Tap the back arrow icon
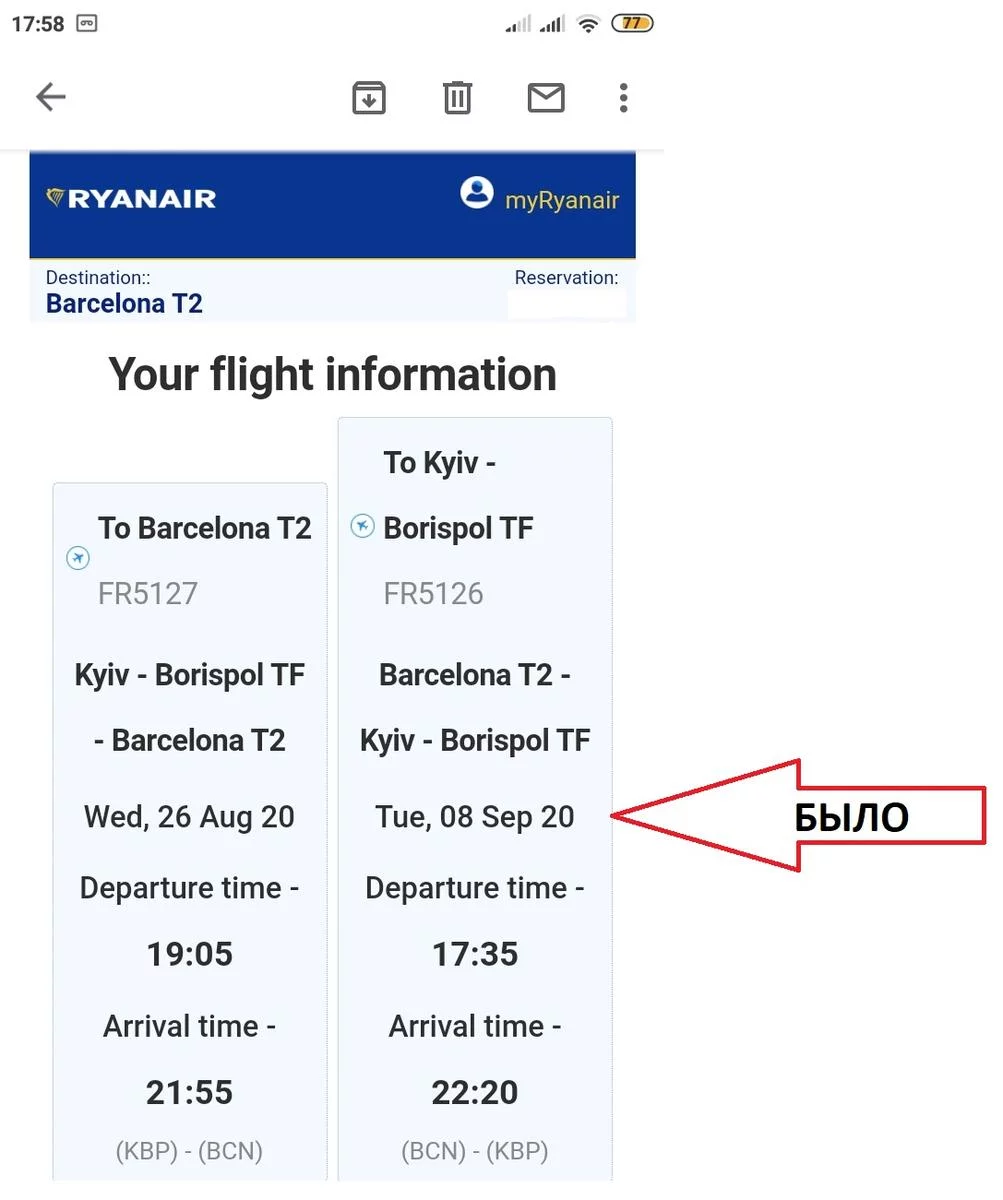Viewport: 1003px width, 1200px height. pos(51,97)
